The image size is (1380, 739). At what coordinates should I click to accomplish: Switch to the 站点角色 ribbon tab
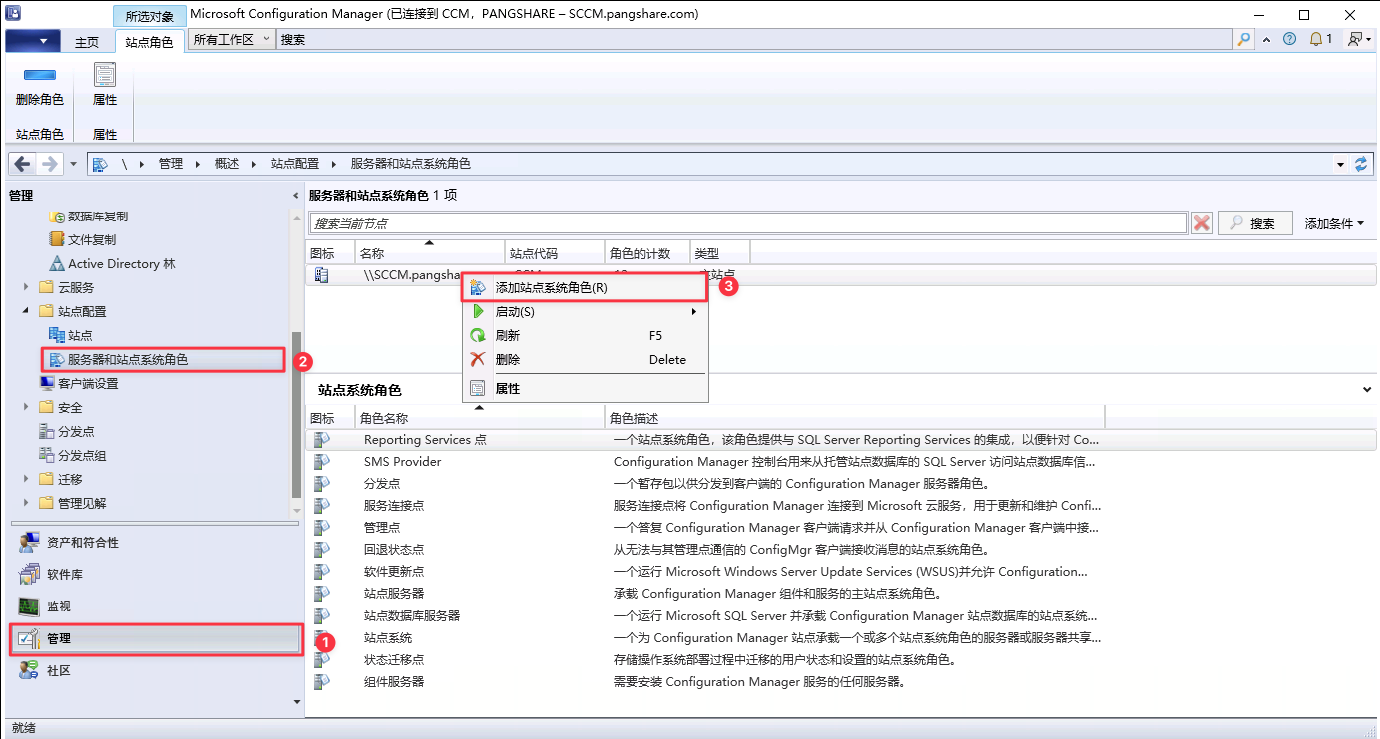[150, 42]
